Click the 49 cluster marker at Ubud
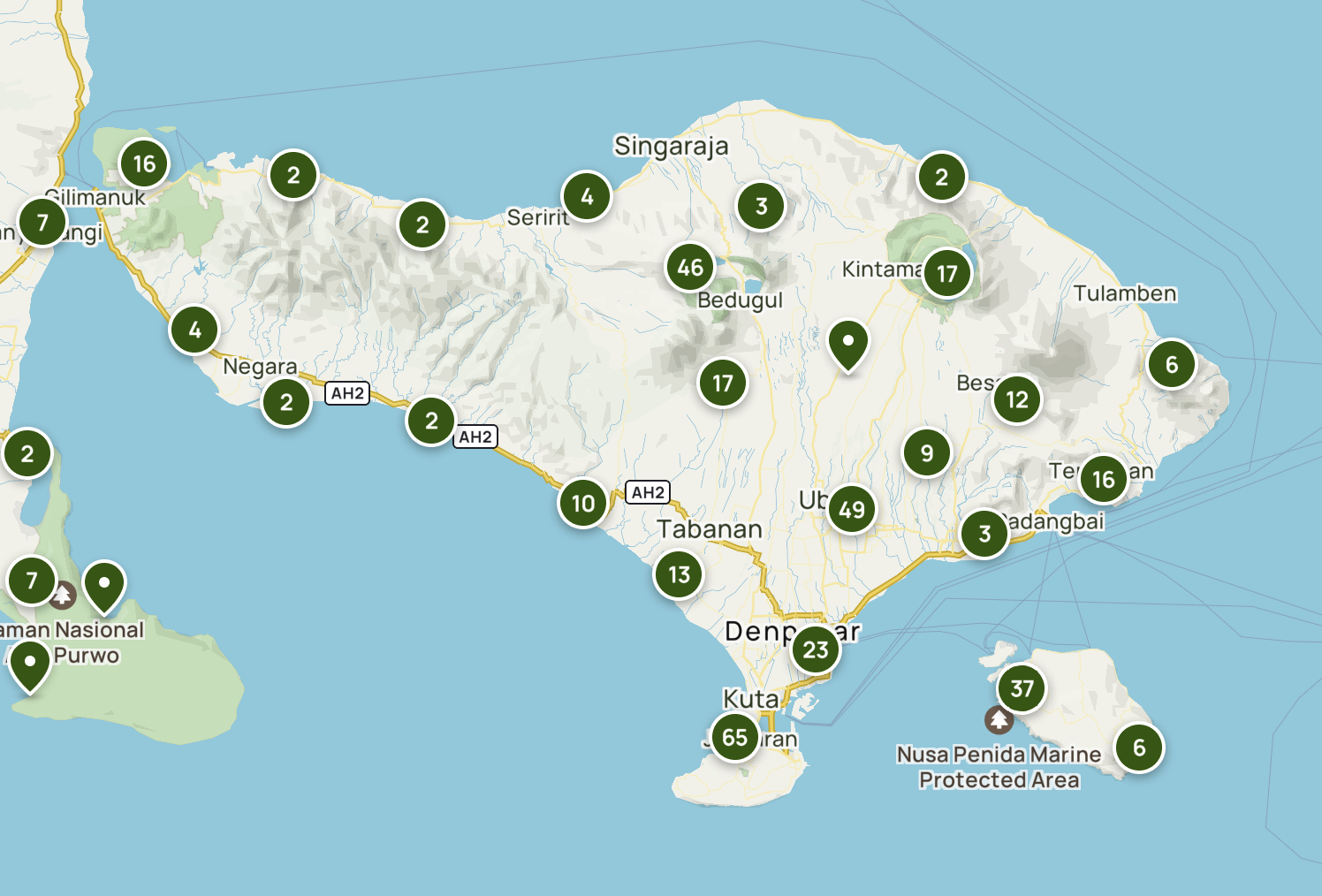This screenshot has width=1322, height=896. (x=851, y=509)
